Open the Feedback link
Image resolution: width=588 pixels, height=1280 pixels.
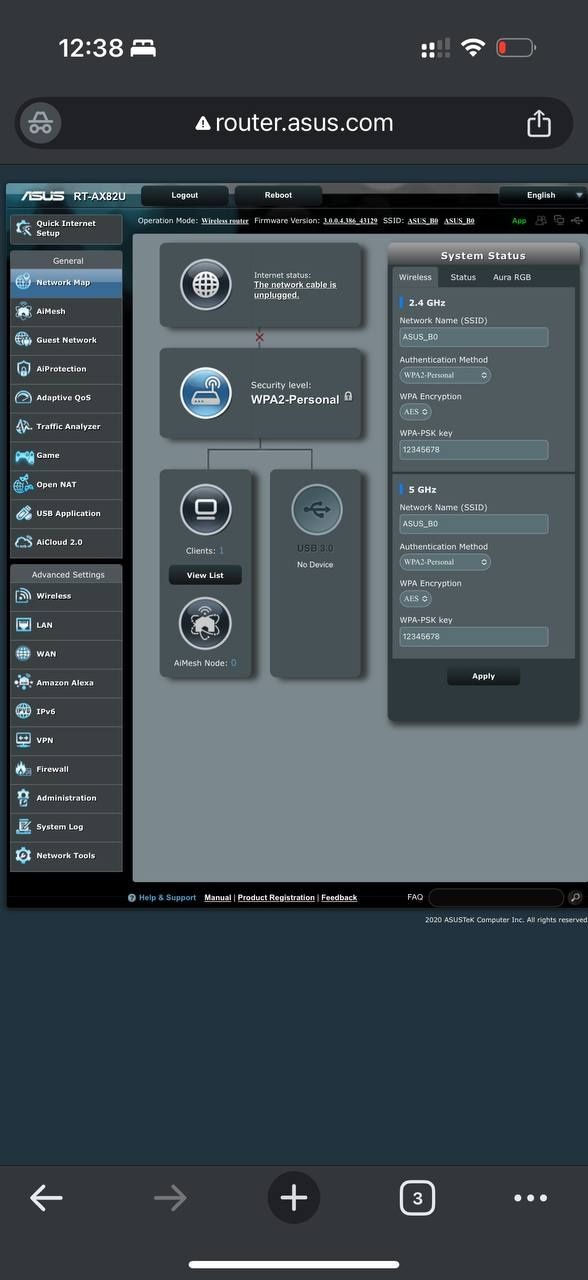[339, 898]
